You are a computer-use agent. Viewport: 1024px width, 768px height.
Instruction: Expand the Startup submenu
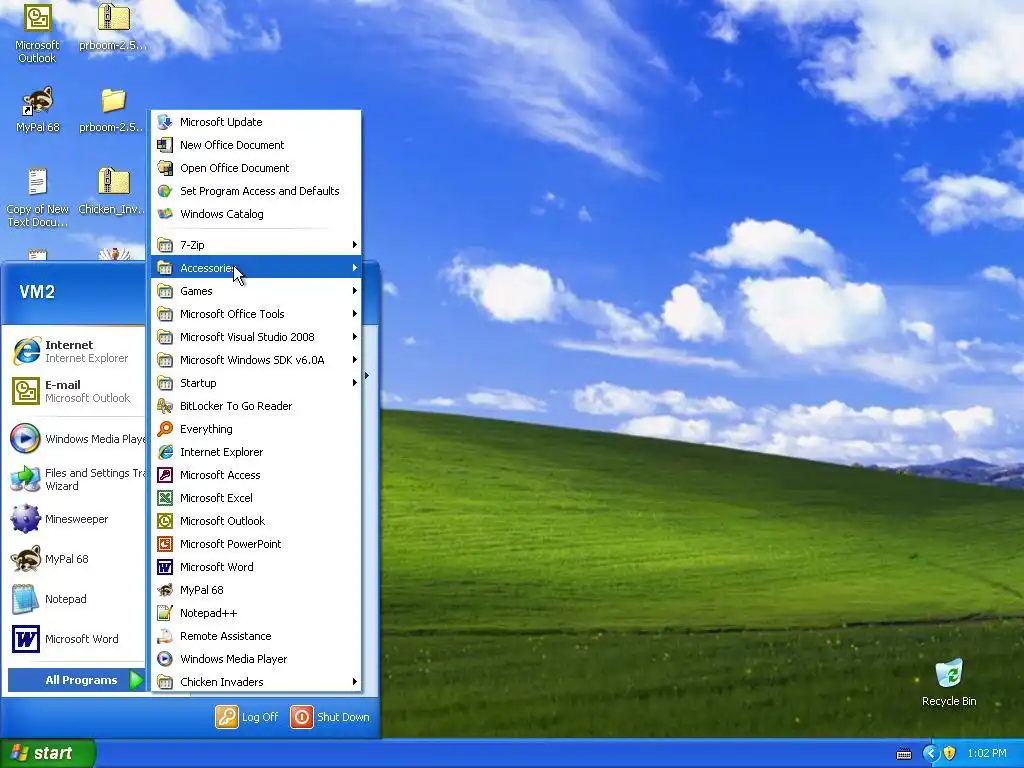[256, 383]
